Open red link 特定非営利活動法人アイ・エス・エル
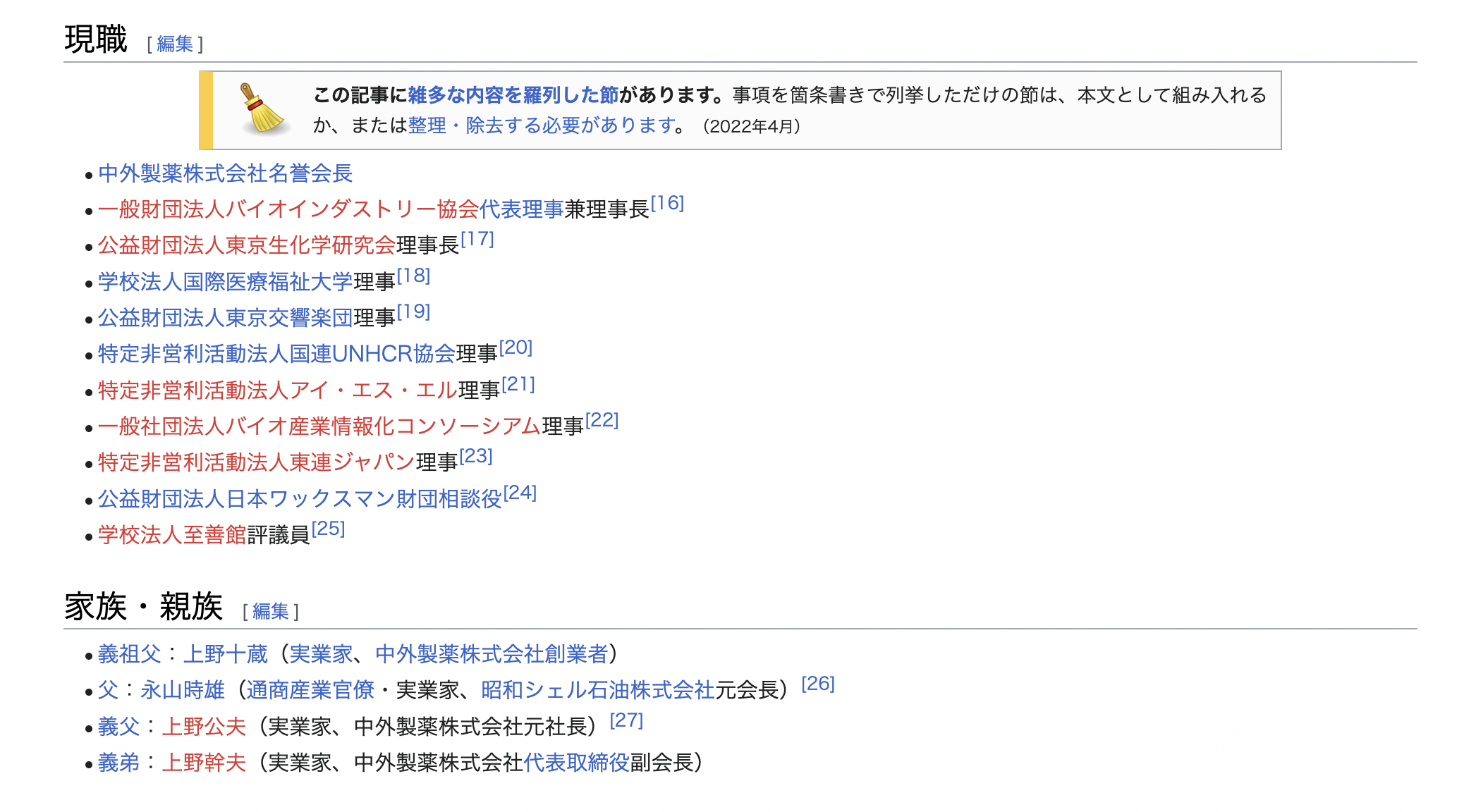The height and width of the screenshot is (812, 1464). [278, 390]
